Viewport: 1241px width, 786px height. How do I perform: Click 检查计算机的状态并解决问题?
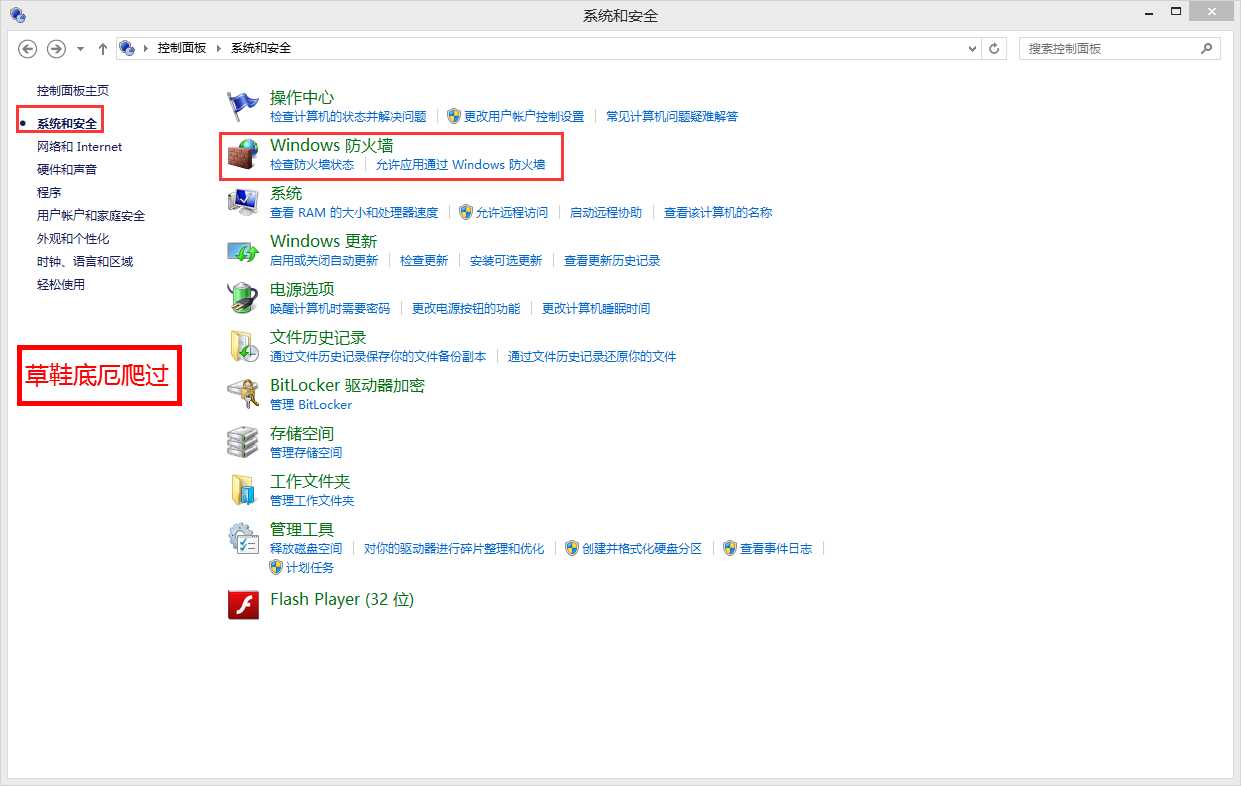coord(348,116)
